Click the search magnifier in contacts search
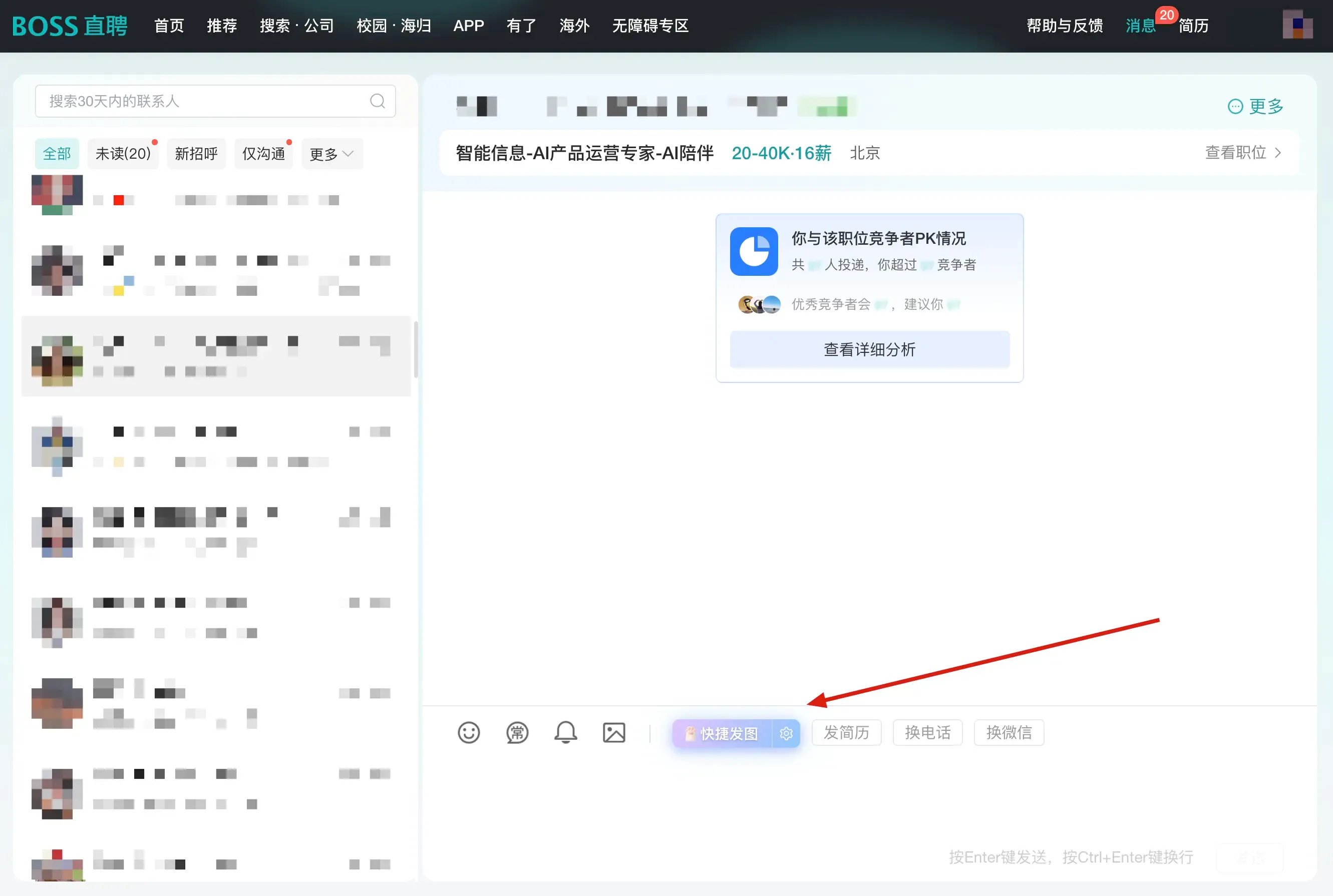Screen dimensions: 1333x896 [377, 101]
